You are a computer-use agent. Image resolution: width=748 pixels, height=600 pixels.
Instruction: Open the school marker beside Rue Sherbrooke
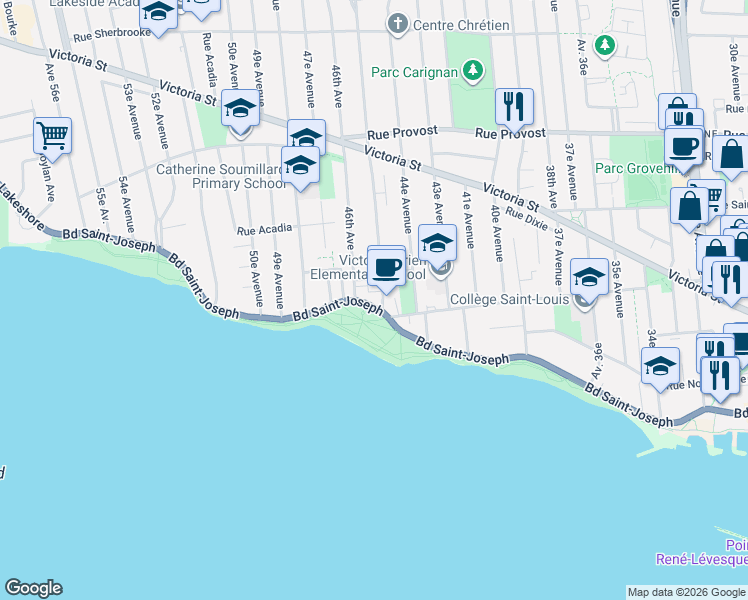158,14
